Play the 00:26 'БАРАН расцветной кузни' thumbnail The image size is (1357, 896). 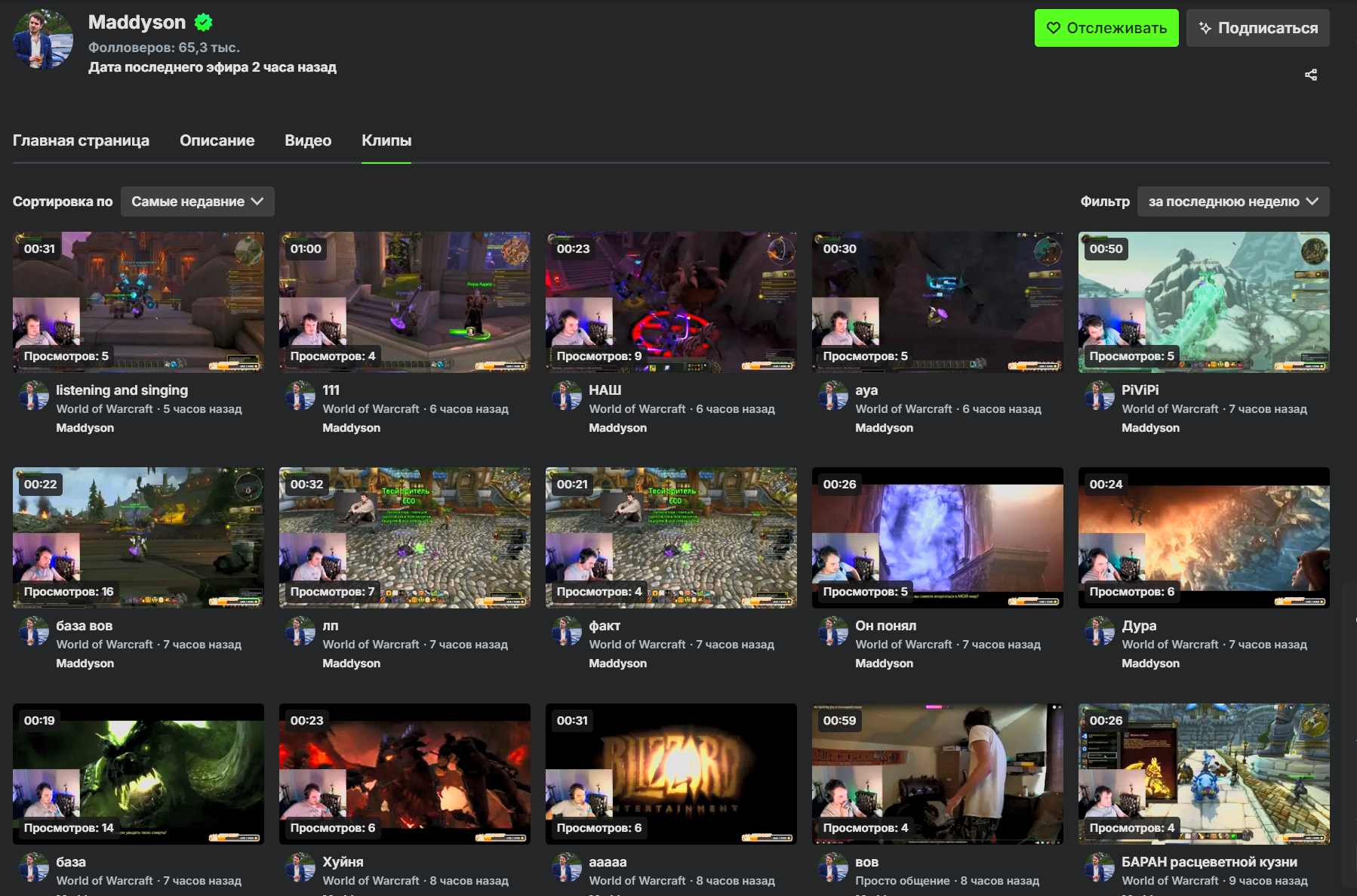[x=1204, y=774]
